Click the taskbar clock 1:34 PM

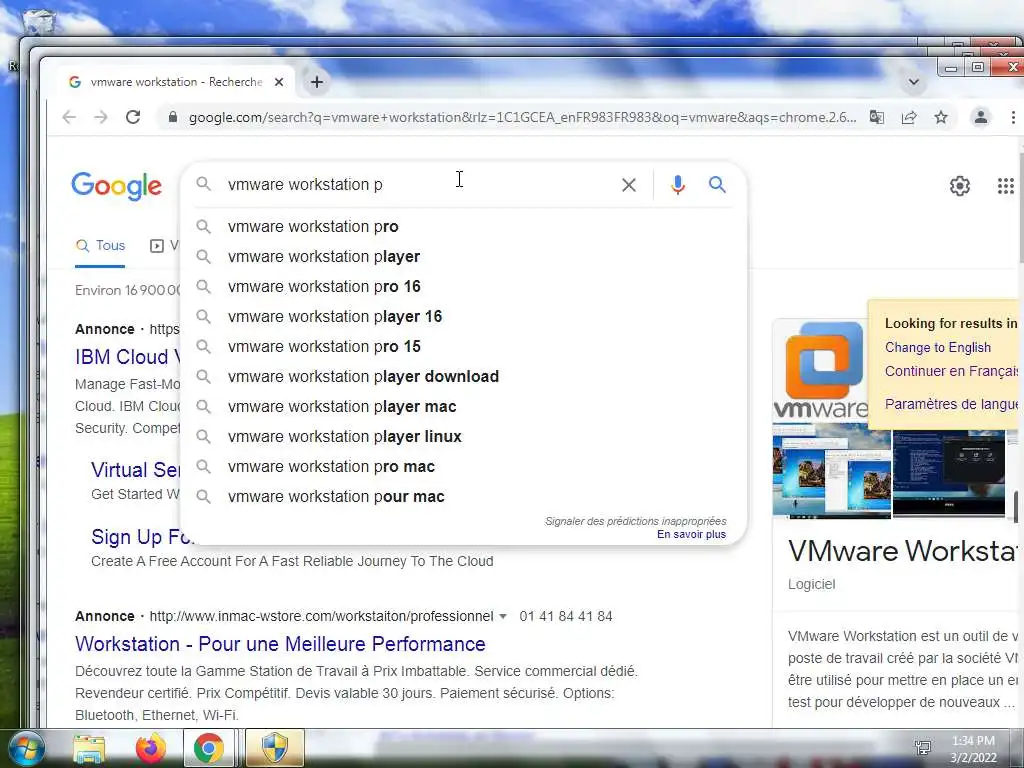coord(973,749)
